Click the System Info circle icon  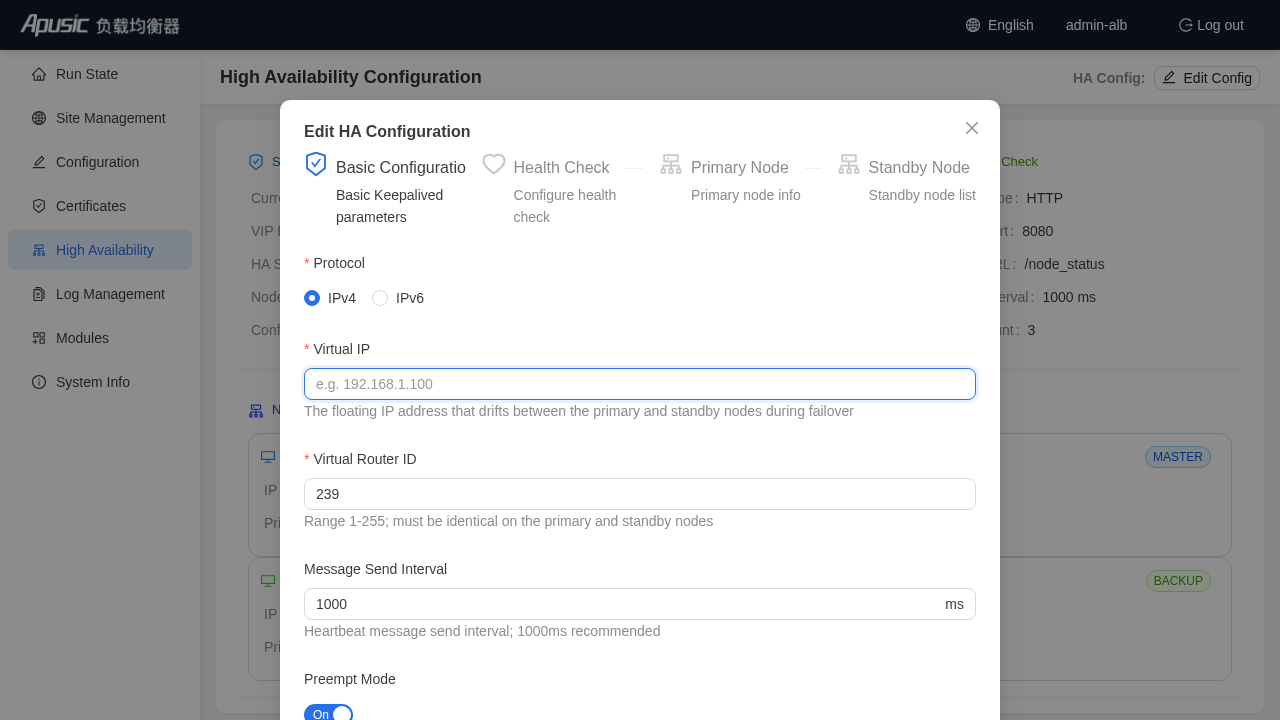coord(39,382)
